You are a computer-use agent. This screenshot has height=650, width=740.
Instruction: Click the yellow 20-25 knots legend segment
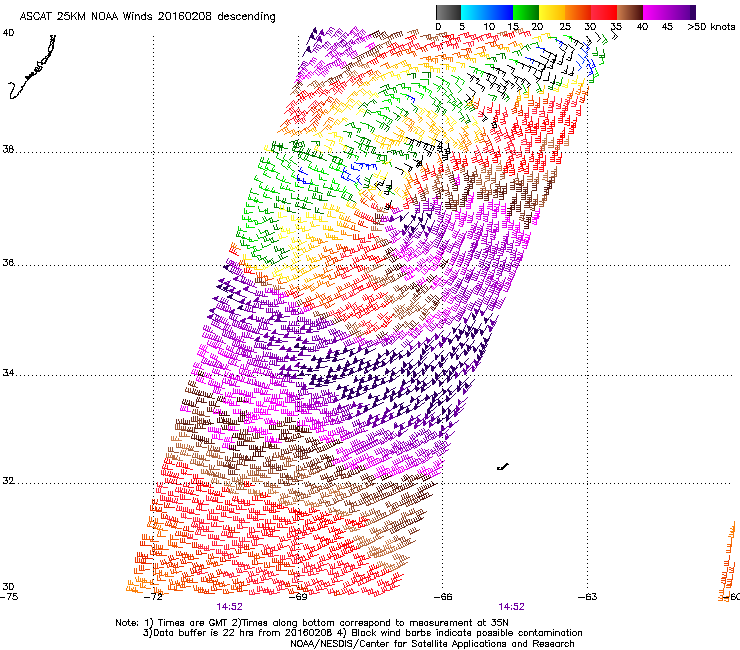click(552, 12)
